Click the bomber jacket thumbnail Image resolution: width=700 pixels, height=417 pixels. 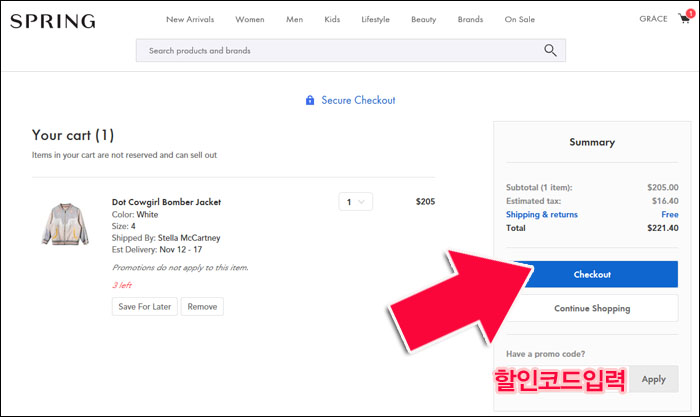[x=65, y=224]
